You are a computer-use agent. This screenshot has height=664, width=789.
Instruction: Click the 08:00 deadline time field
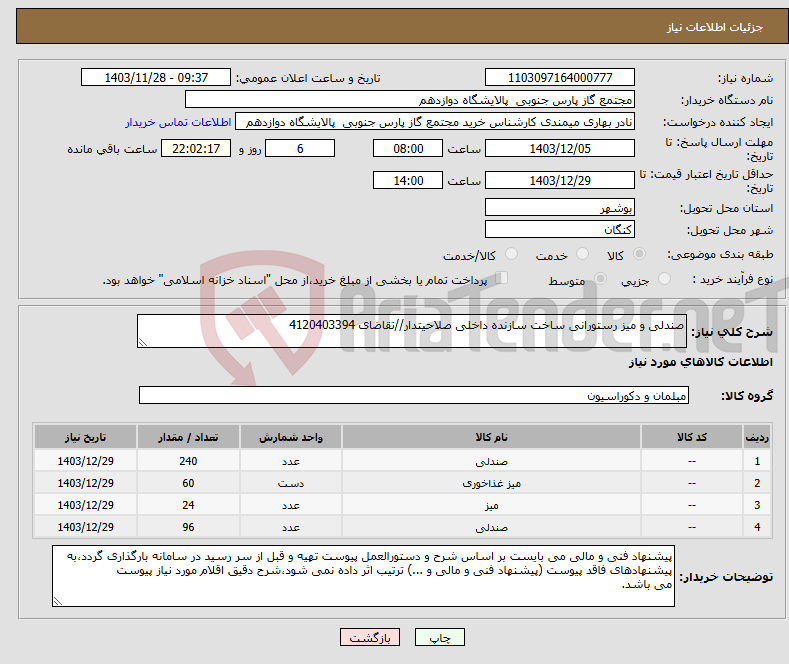[x=406, y=148]
